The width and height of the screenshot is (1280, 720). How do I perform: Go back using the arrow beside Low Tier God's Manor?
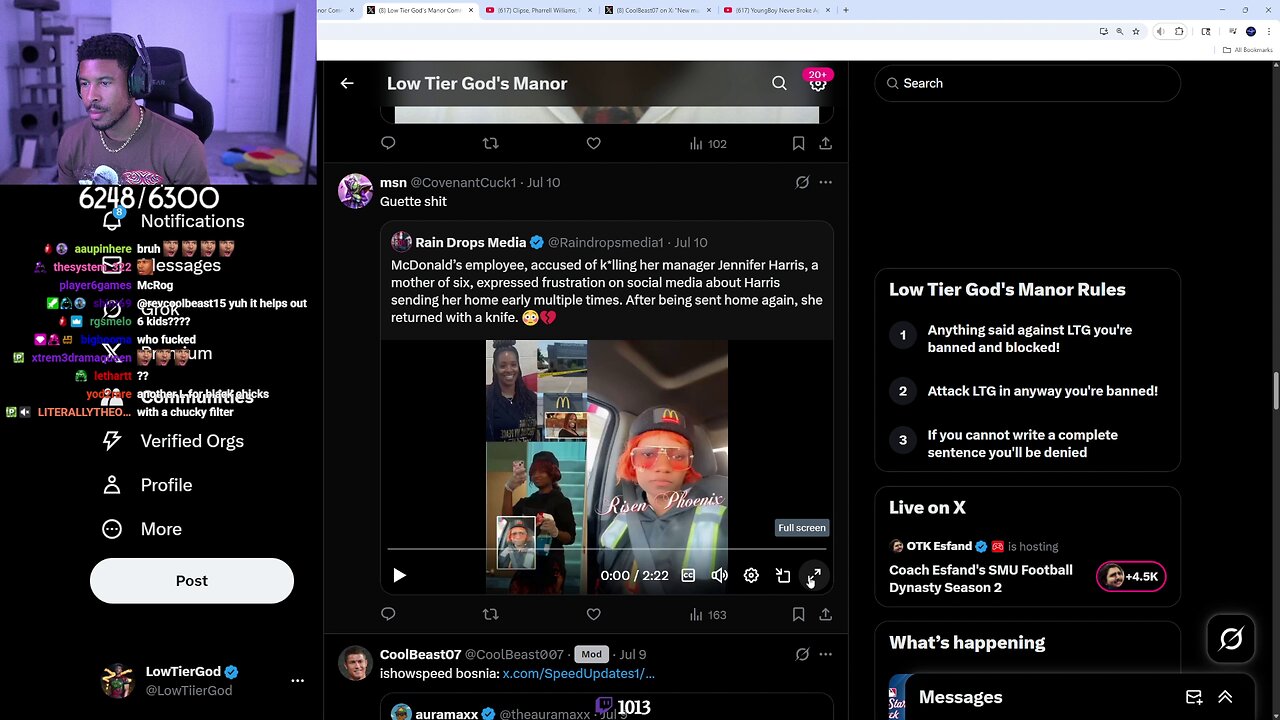[x=347, y=83]
